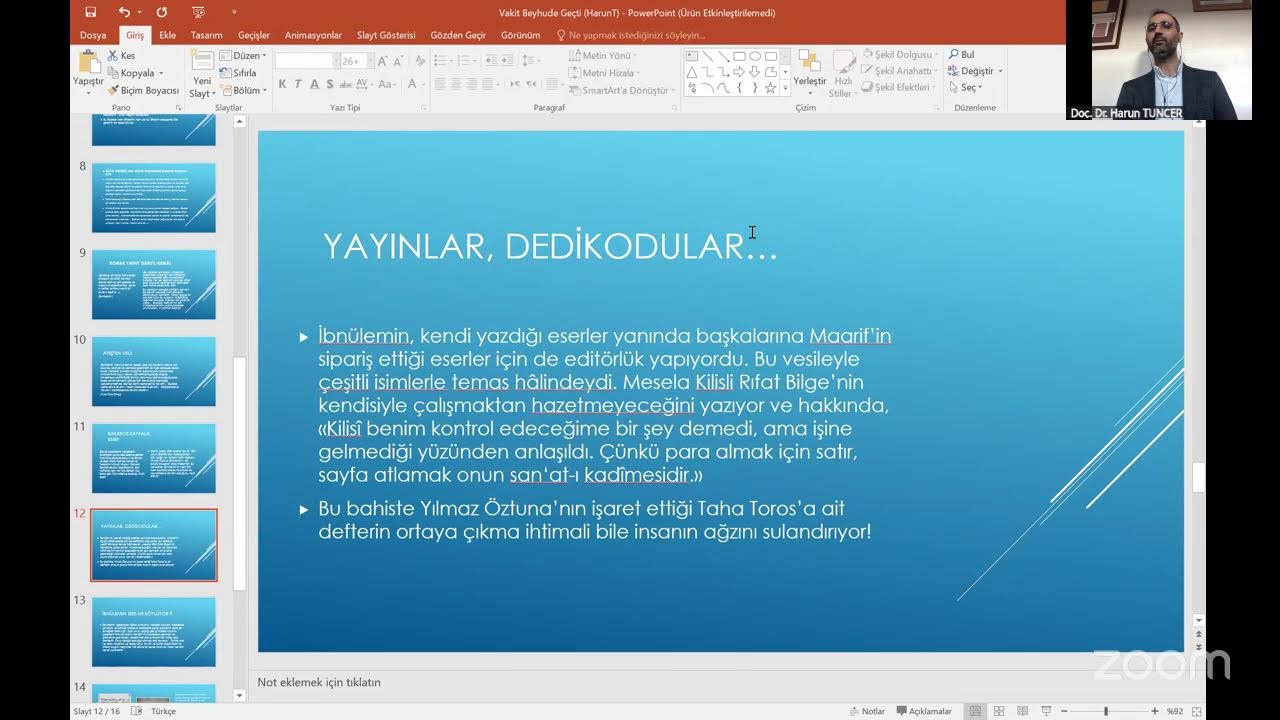Open Kopyala copy dropdown arrow
Image resolution: width=1280 pixels, height=720 pixels.
click(160, 73)
